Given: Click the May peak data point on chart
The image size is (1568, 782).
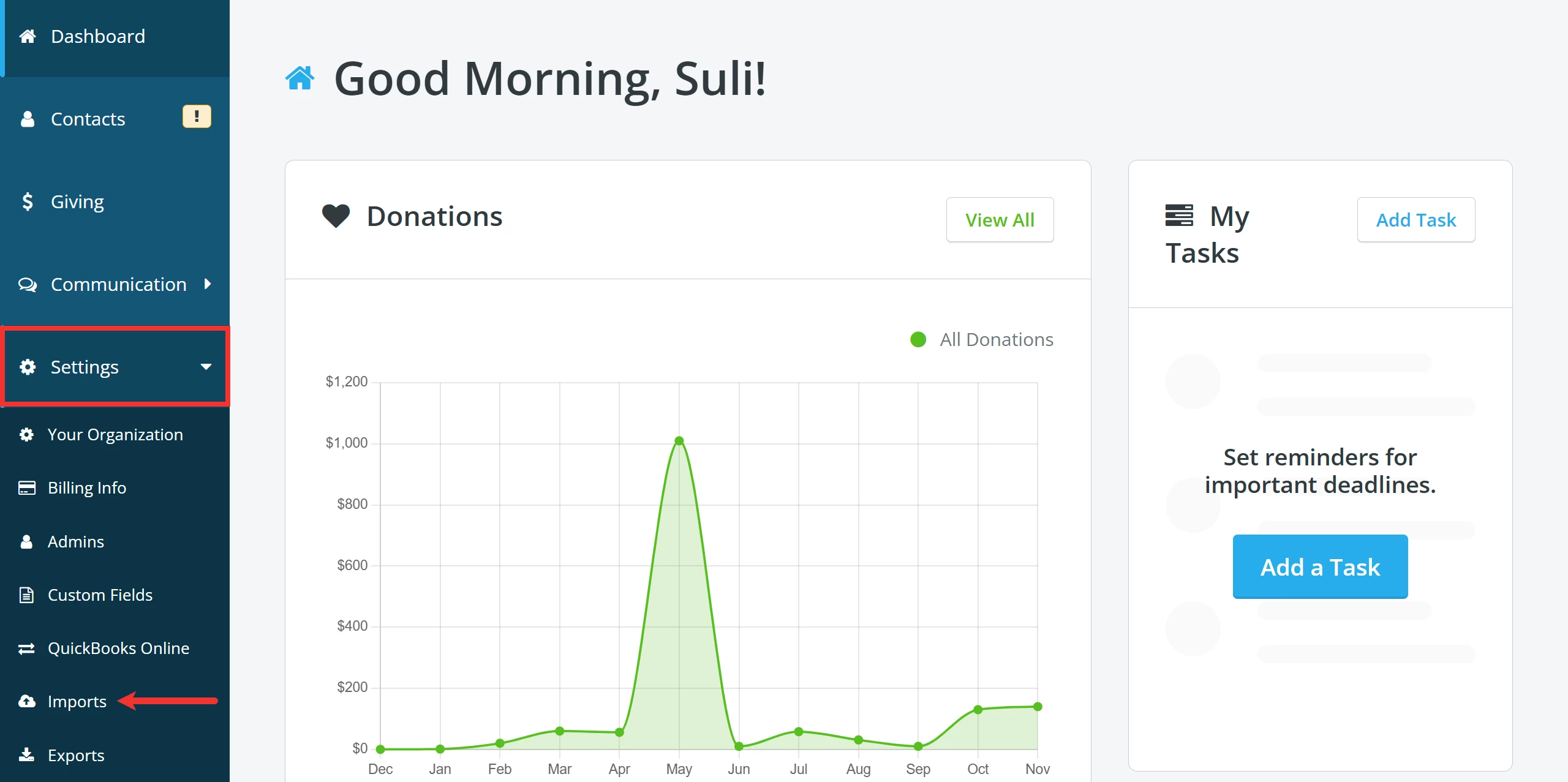Looking at the screenshot, I should pos(679,441).
